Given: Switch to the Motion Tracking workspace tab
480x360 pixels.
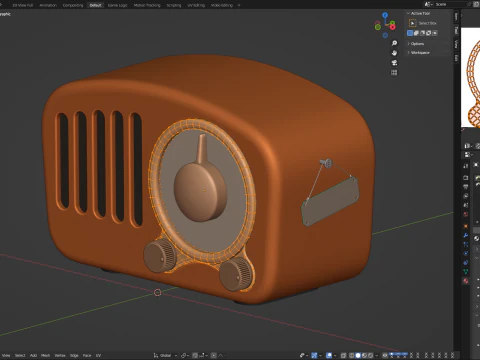Looking at the screenshot, I should coord(147,5).
